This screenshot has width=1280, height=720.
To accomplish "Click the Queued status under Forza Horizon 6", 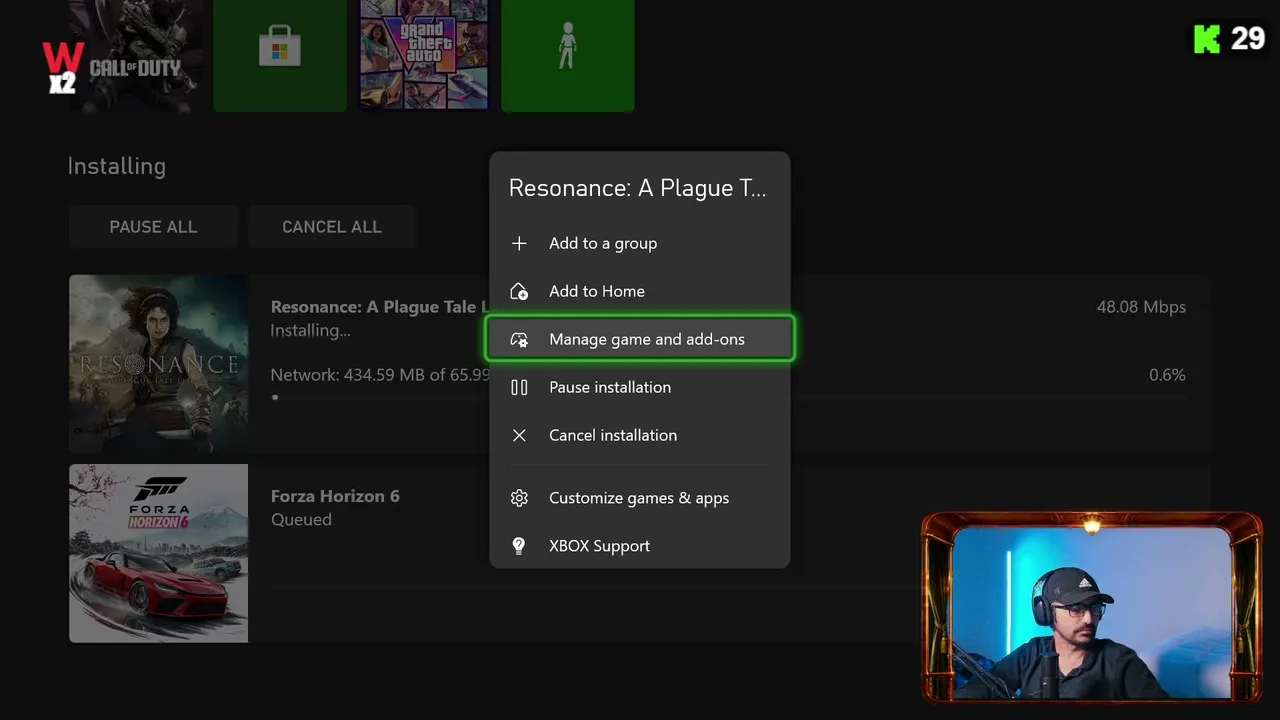I will (301, 520).
